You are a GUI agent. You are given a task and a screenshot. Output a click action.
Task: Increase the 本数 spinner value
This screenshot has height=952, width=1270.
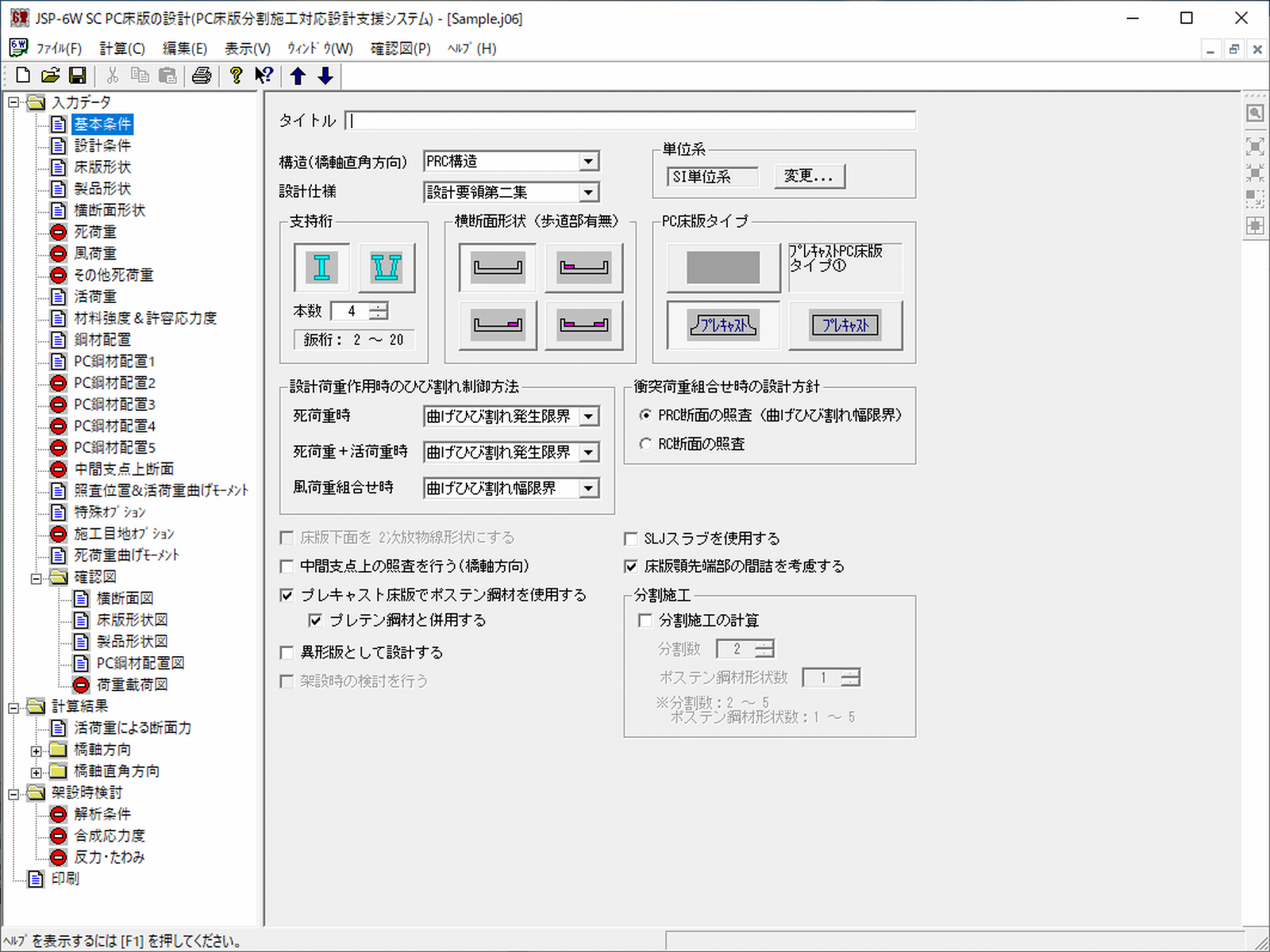point(379,306)
